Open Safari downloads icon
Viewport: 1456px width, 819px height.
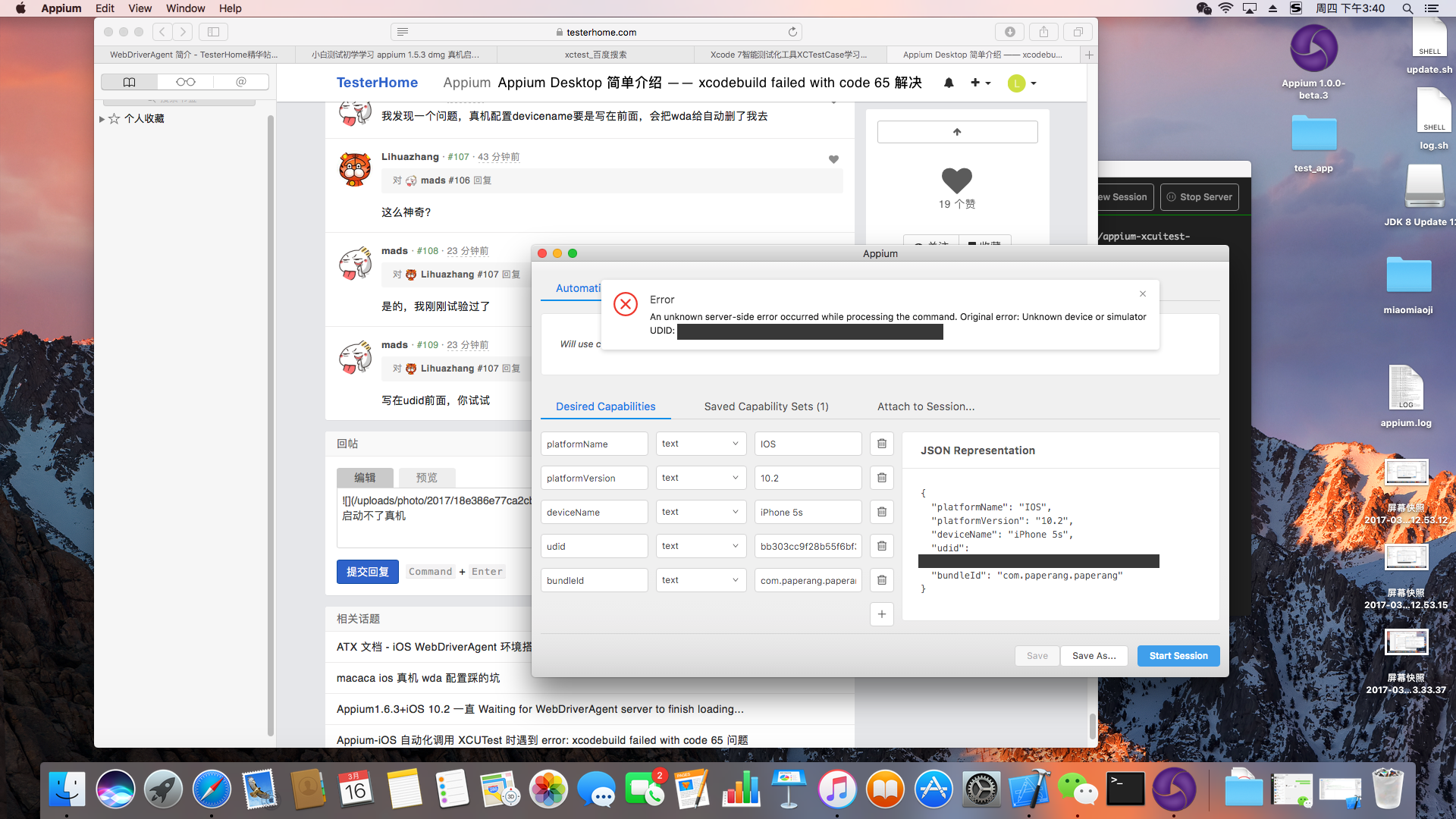(x=1009, y=32)
